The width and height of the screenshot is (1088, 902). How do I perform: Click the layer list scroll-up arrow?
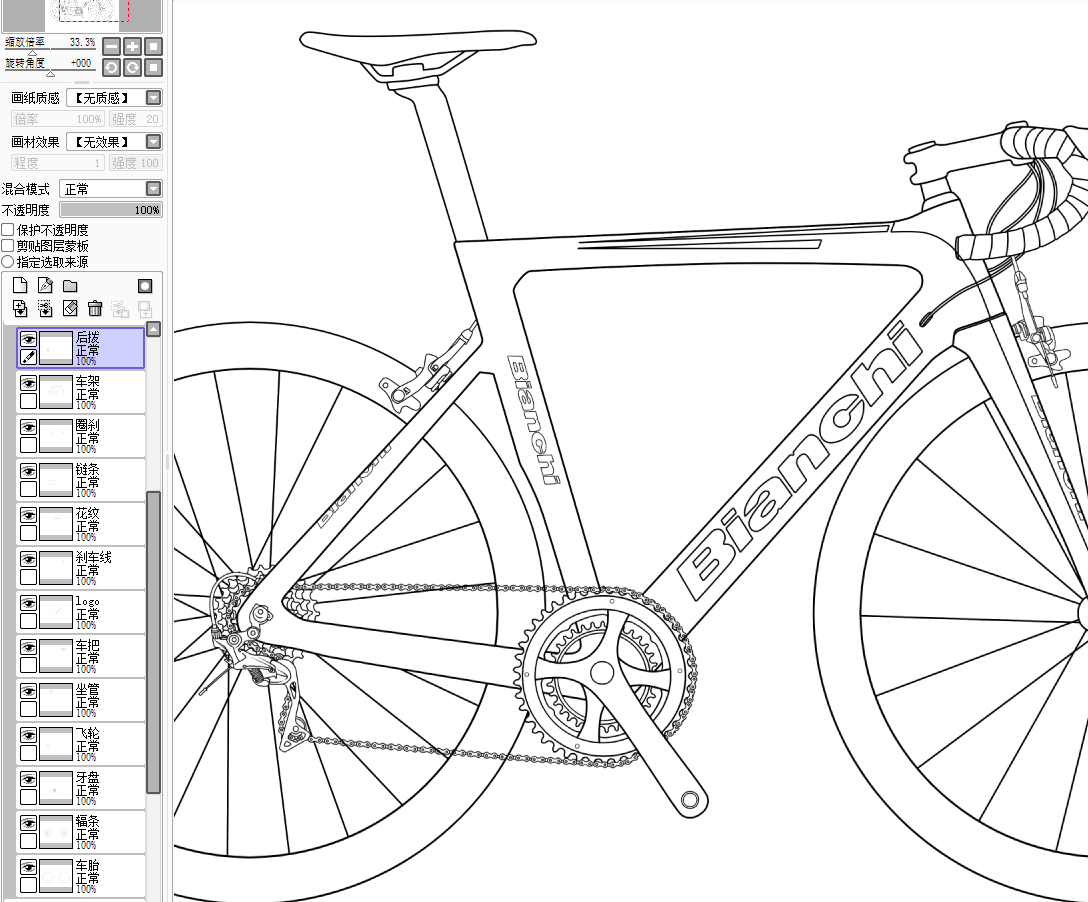[x=153, y=329]
